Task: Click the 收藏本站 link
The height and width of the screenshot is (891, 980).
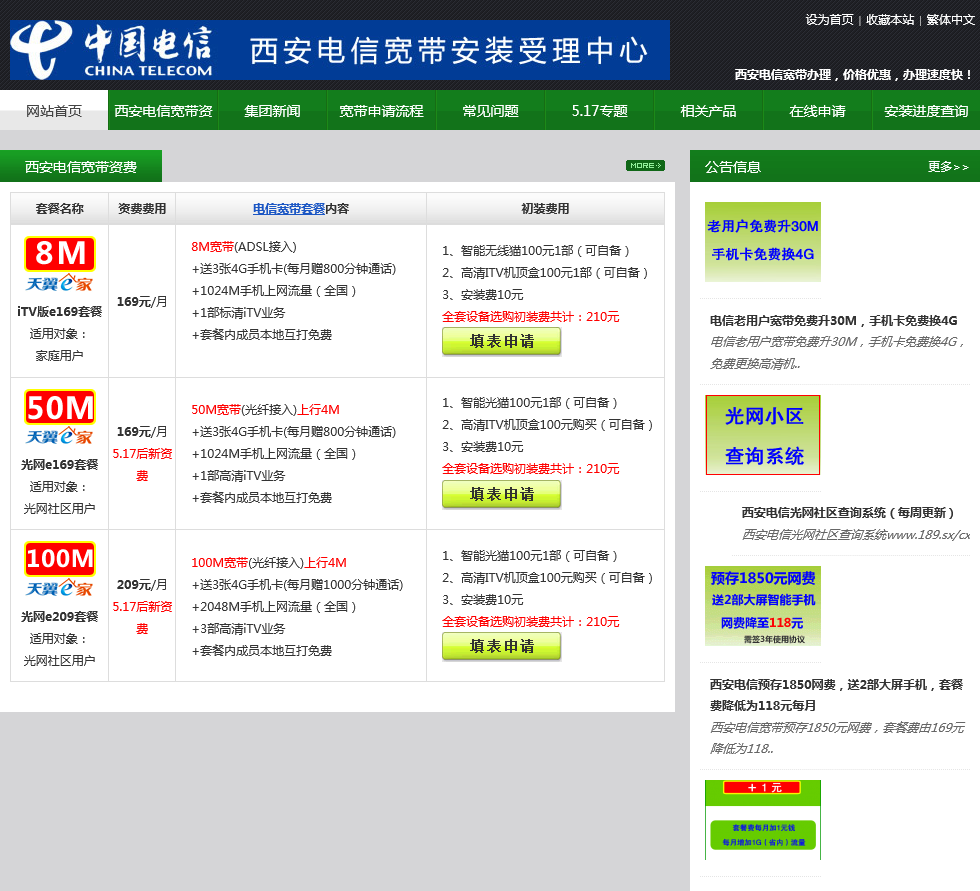Action: click(890, 19)
